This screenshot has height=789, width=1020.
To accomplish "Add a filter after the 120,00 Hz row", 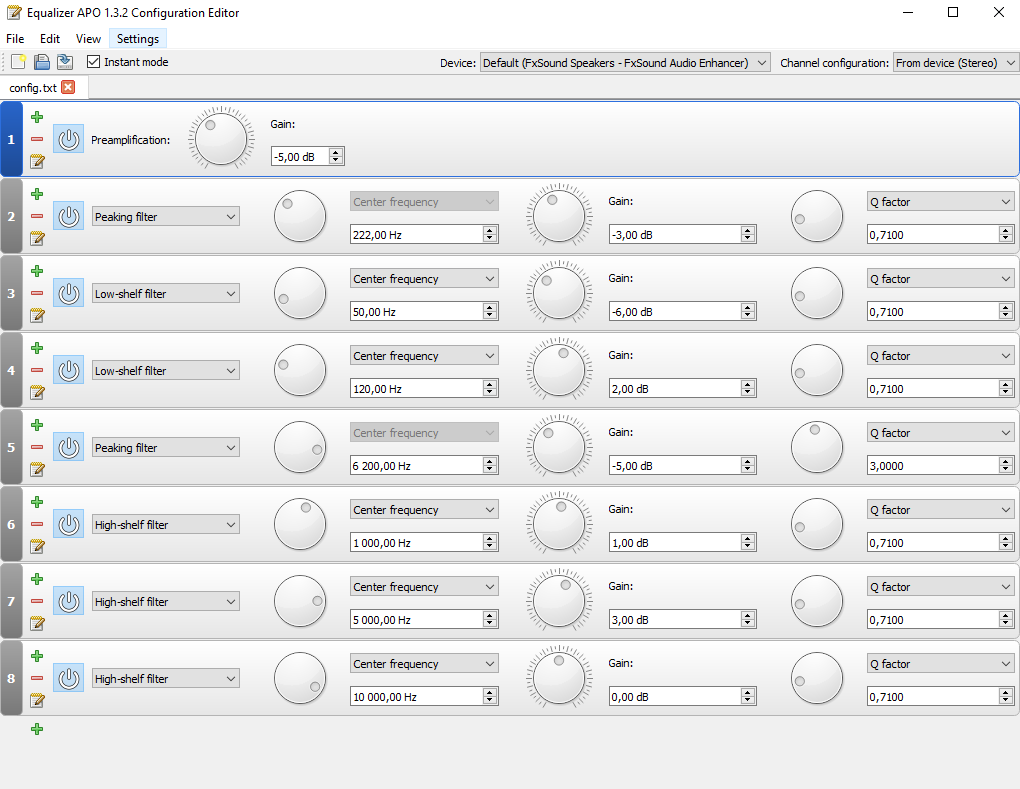I will tap(37, 348).
